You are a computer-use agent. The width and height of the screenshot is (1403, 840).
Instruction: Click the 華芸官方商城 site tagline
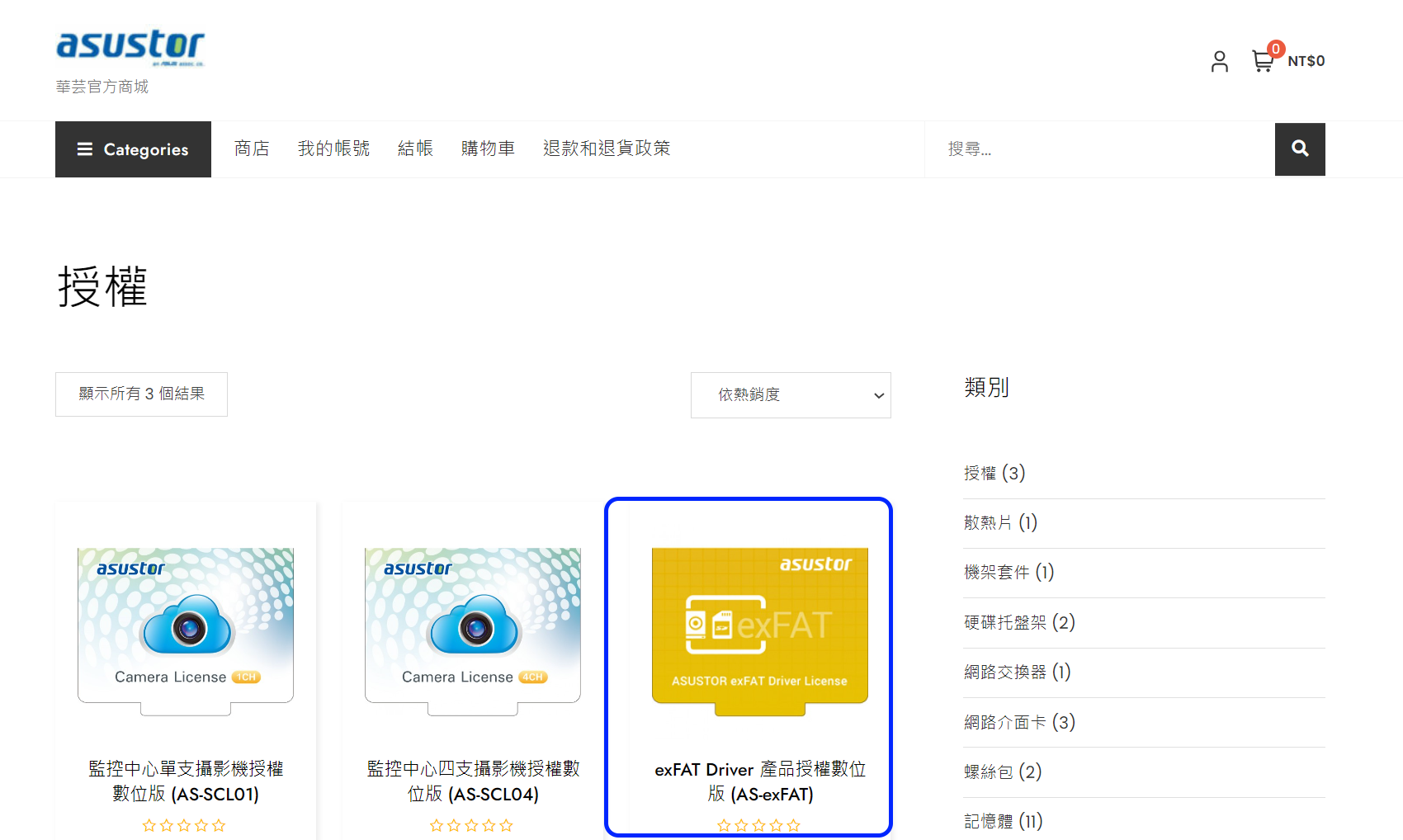(102, 87)
